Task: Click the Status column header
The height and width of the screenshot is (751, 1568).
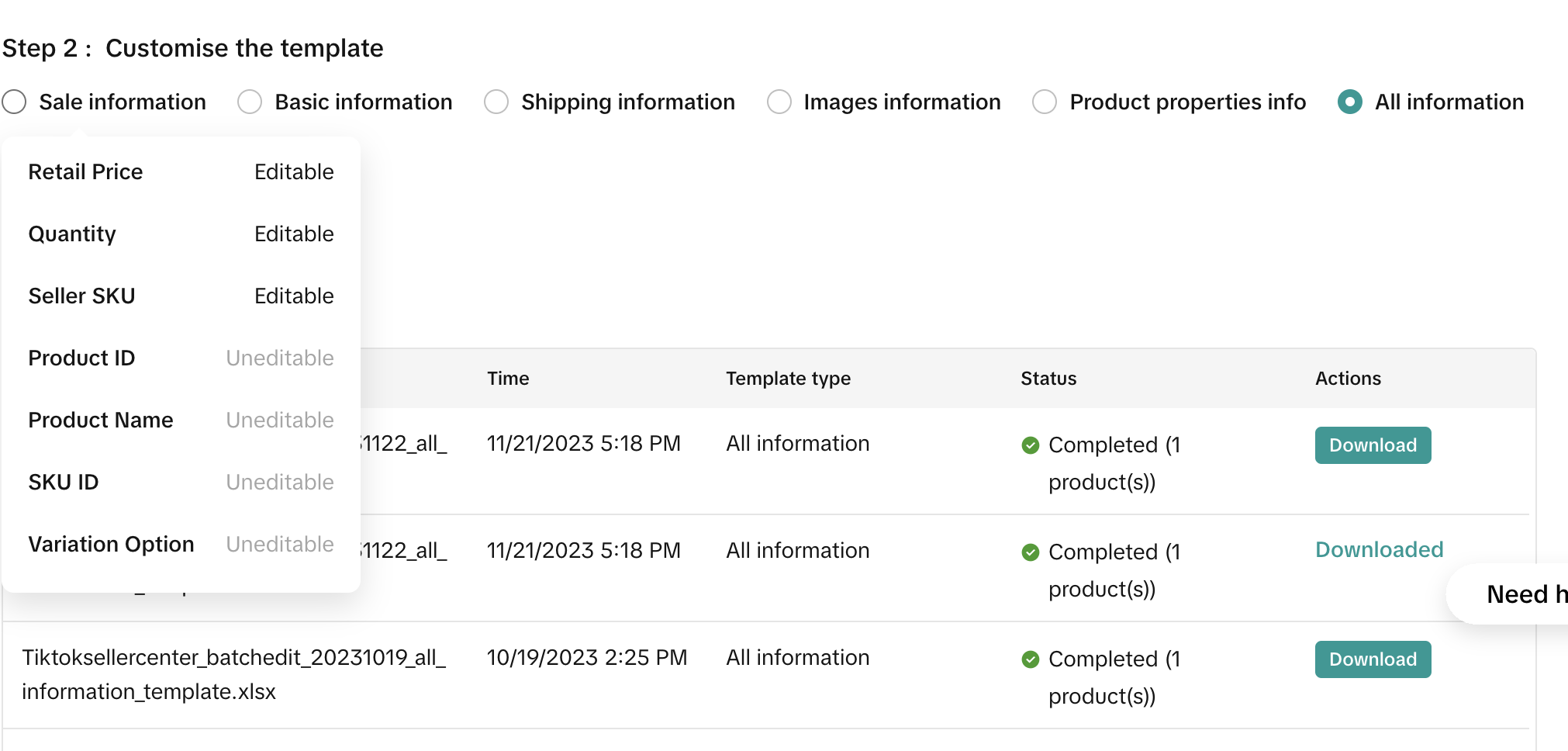Action: tap(1048, 379)
